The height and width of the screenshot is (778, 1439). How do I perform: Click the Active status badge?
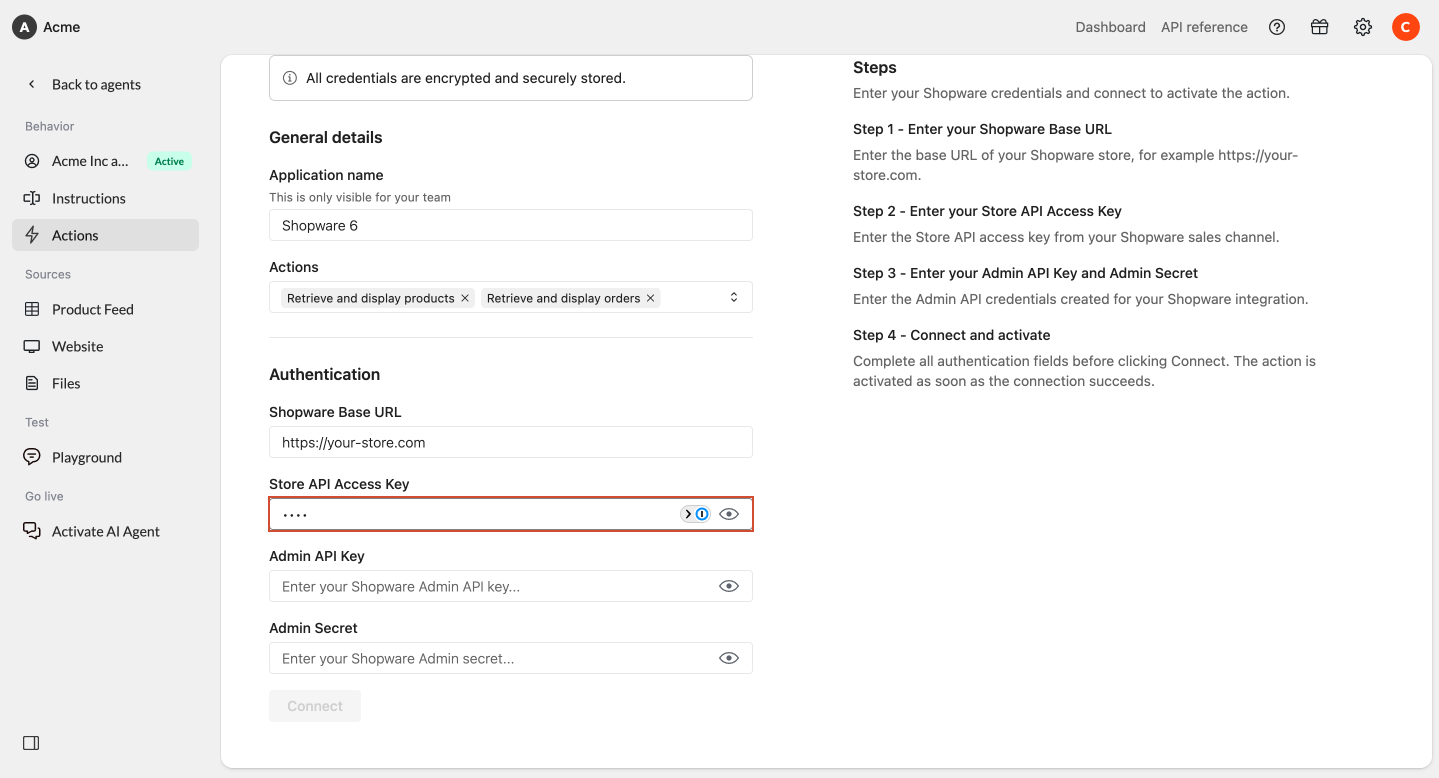click(x=169, y=161)
